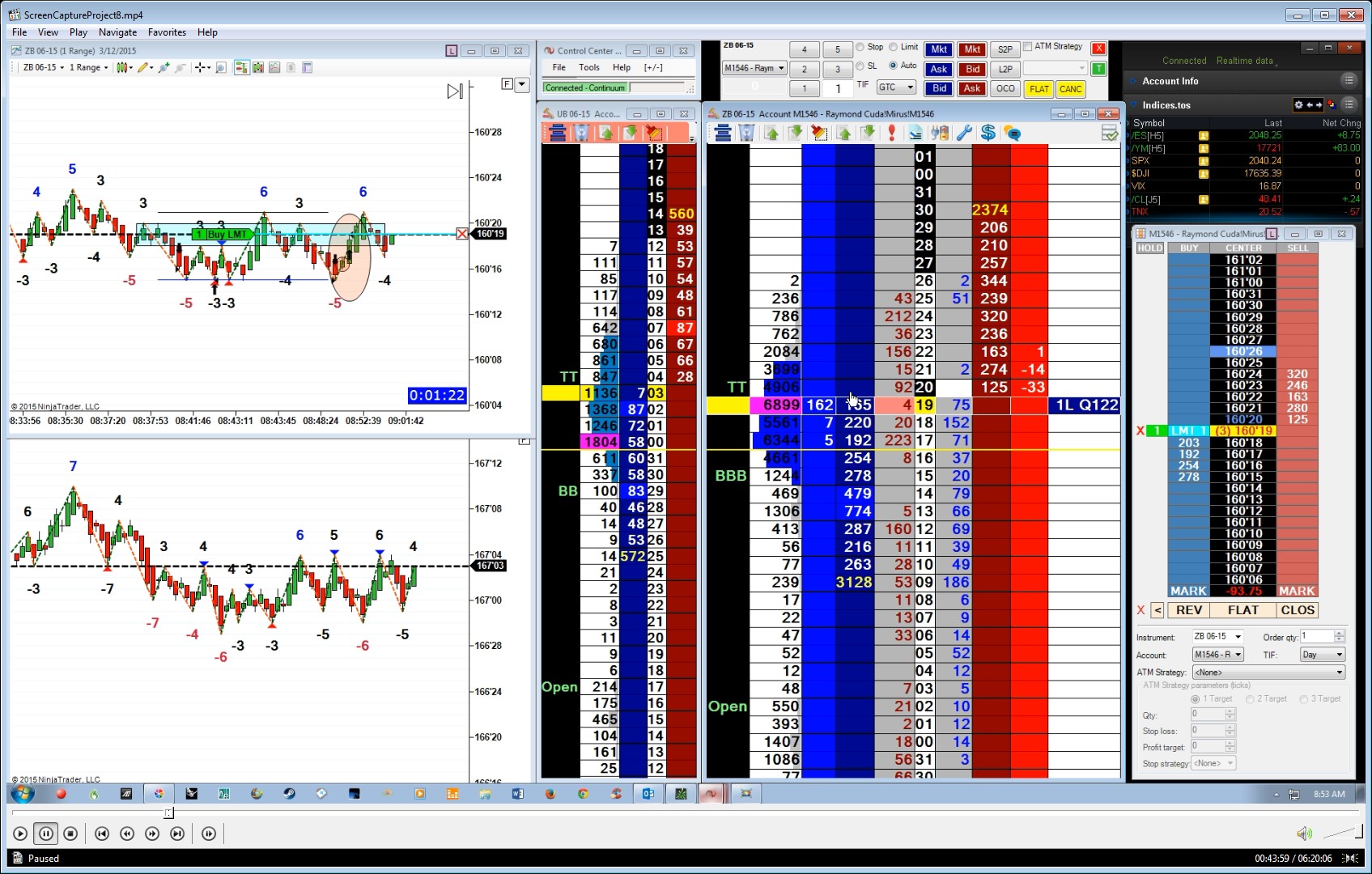Click the rewind button in video player
The image size is (1372, 874).
pyautogui.click(x=127, y=834)
